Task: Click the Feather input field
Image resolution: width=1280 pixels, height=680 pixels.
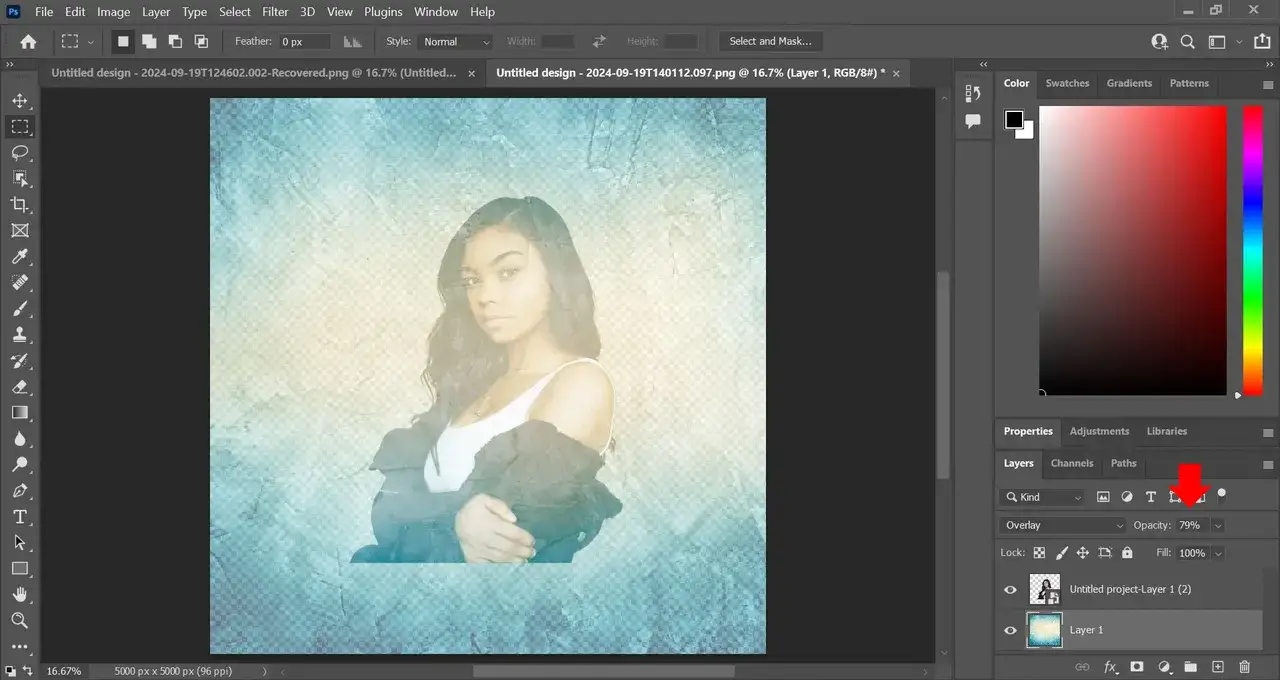Action: (x=305, y=42)
